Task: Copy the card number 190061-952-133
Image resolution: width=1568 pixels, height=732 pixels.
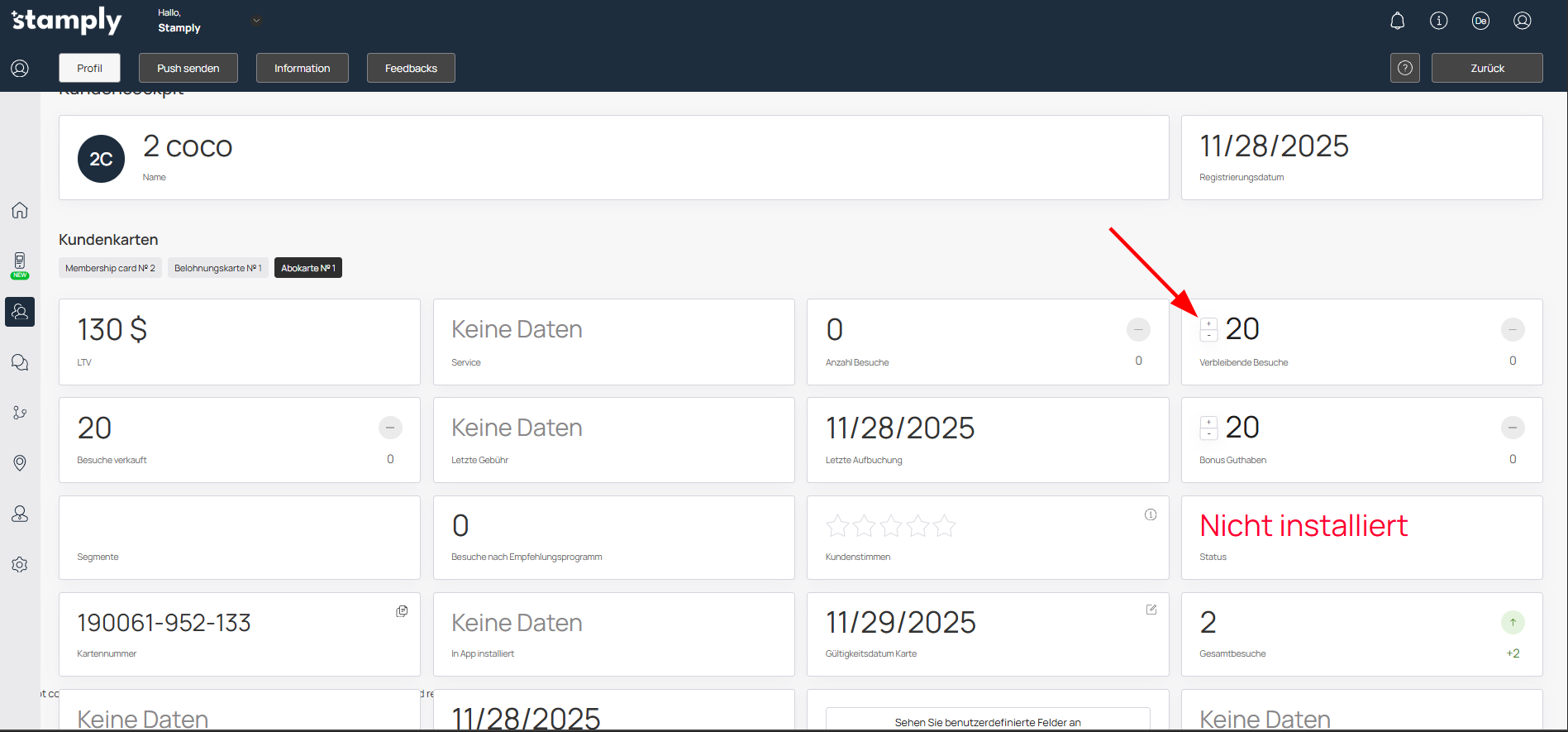Action: 402,611
